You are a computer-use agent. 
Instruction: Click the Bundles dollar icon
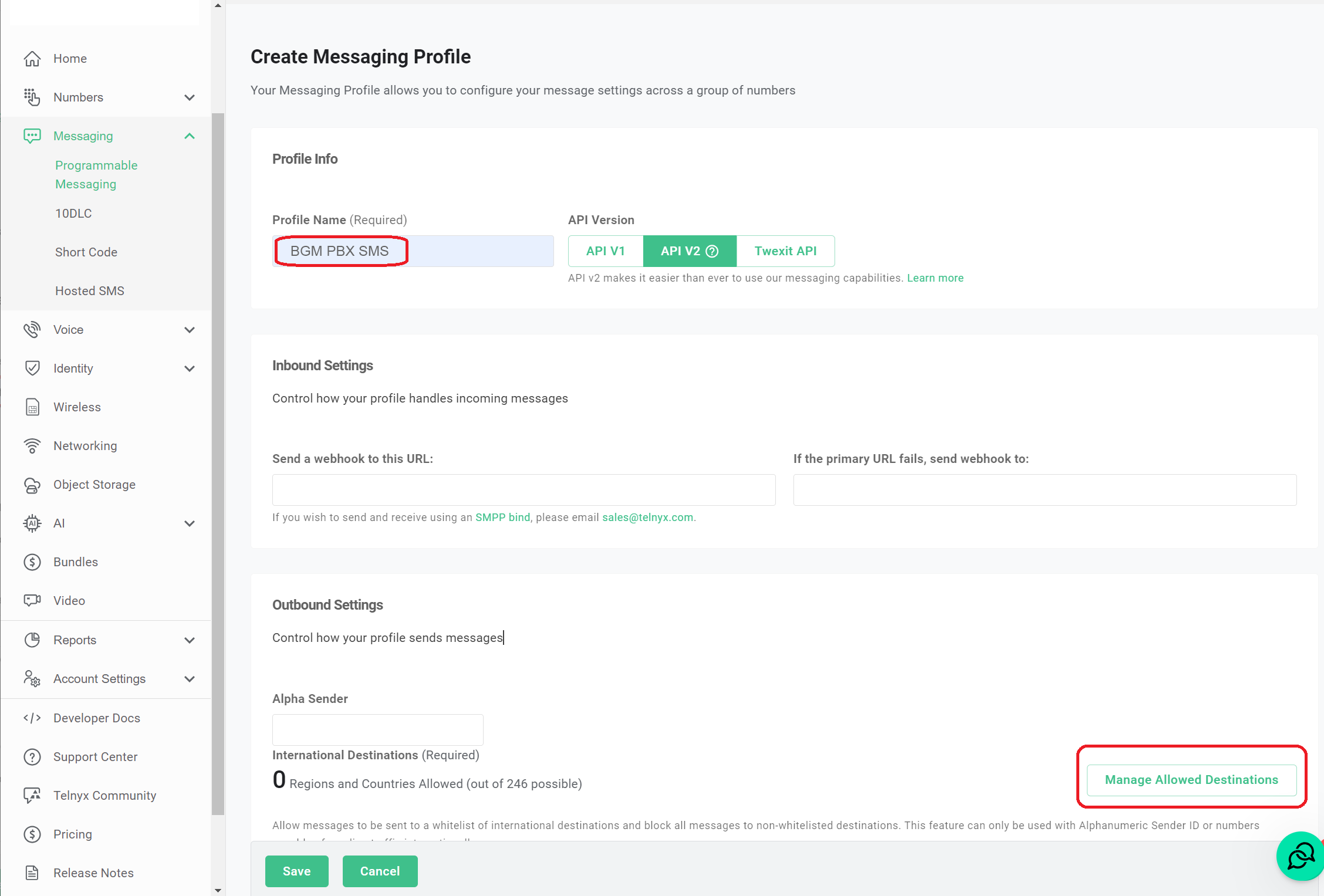[32, 562]
